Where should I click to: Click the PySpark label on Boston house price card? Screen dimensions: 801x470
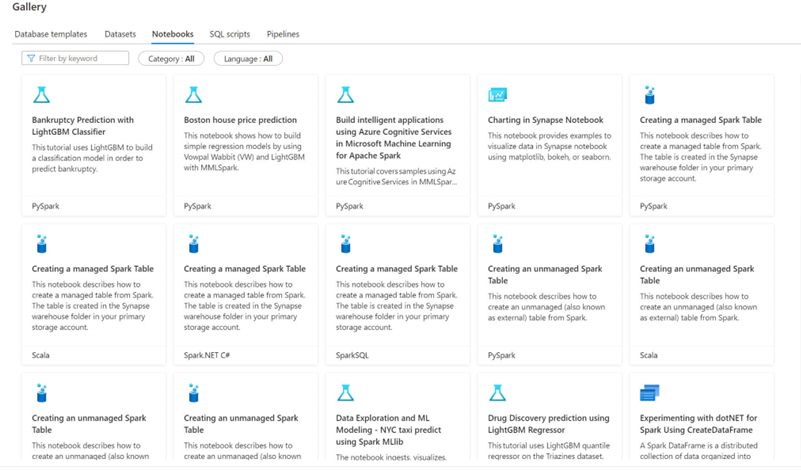coord(198,206)
